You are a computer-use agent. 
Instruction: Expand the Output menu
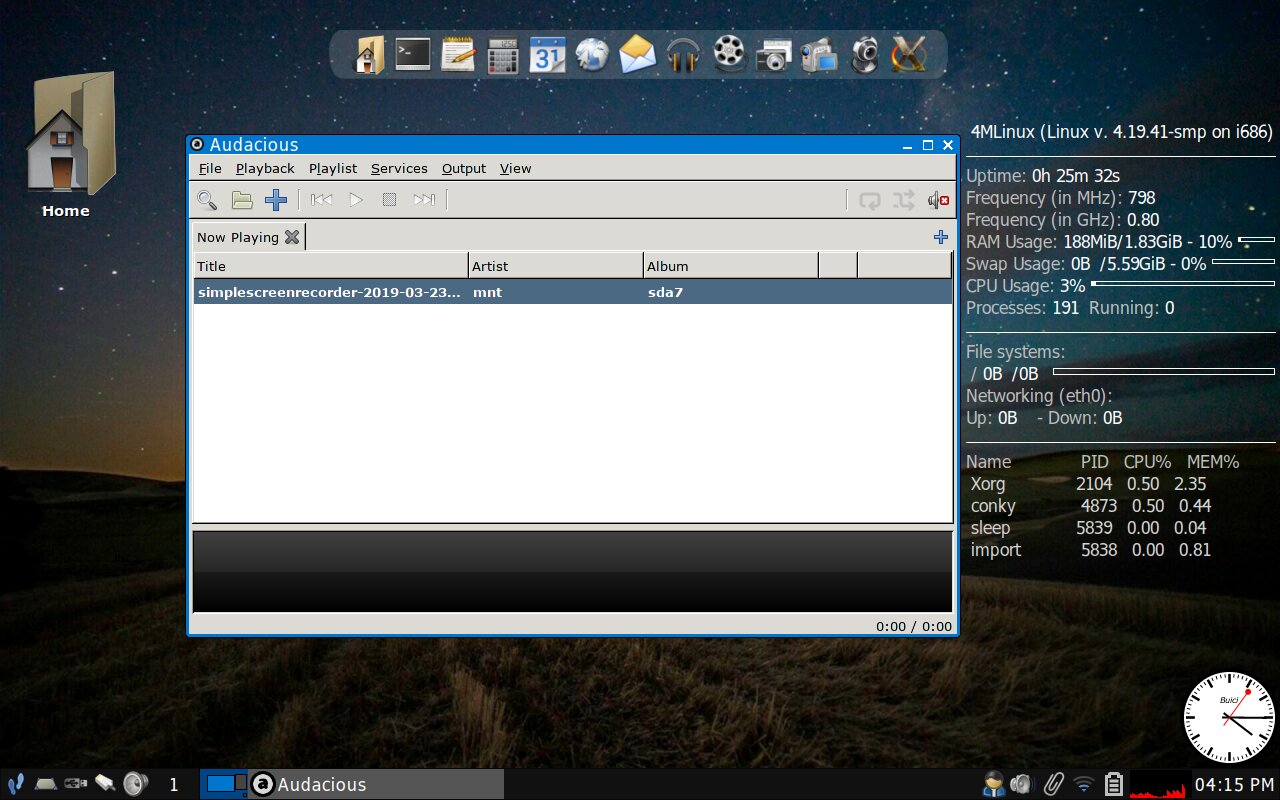pyautogui.click(x=464, y=168)
